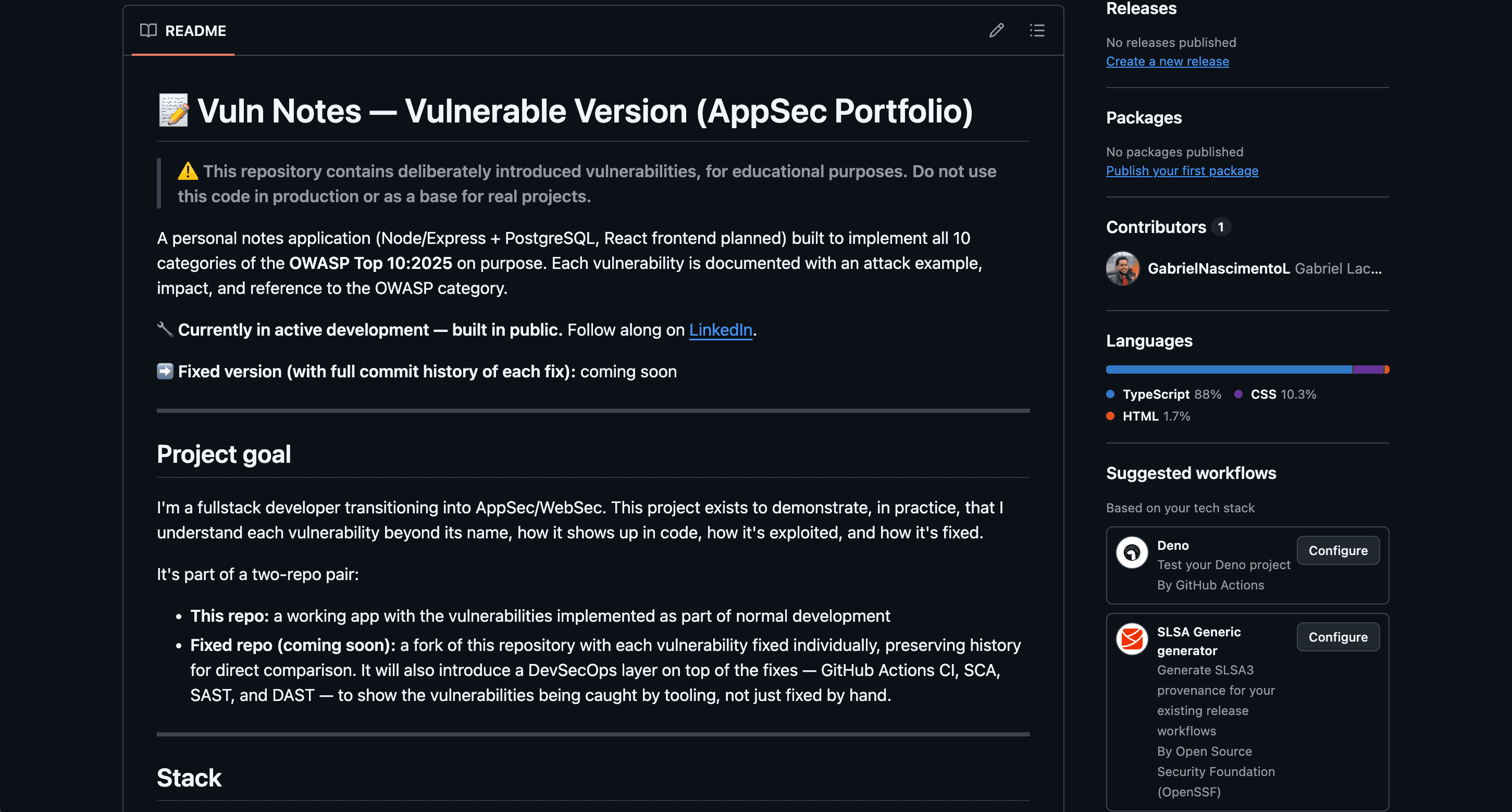Click the CSS purple language dot
The height and width of the screenshot is (812, 1512).
coord(1238,394)
